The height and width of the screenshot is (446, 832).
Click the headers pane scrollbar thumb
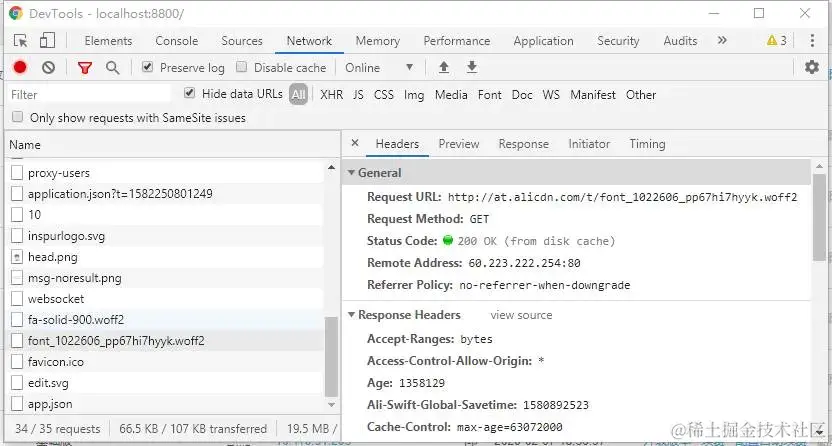(819, 217)
